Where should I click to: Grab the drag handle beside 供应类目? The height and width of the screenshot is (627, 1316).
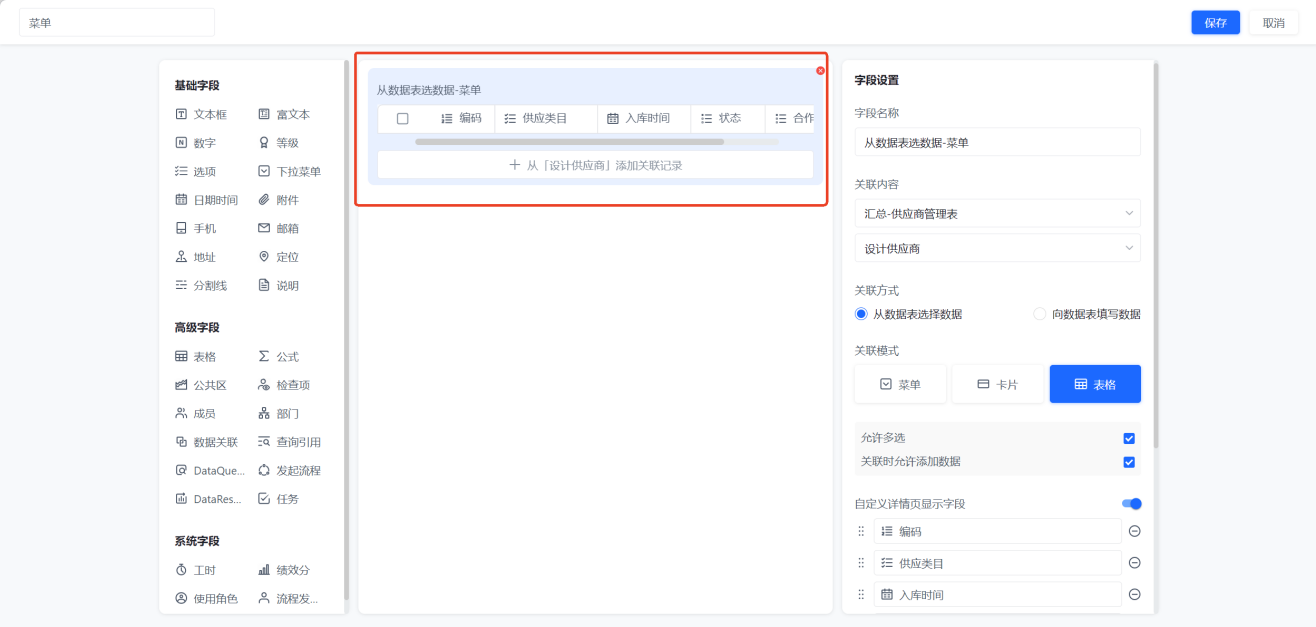(861, 563)
